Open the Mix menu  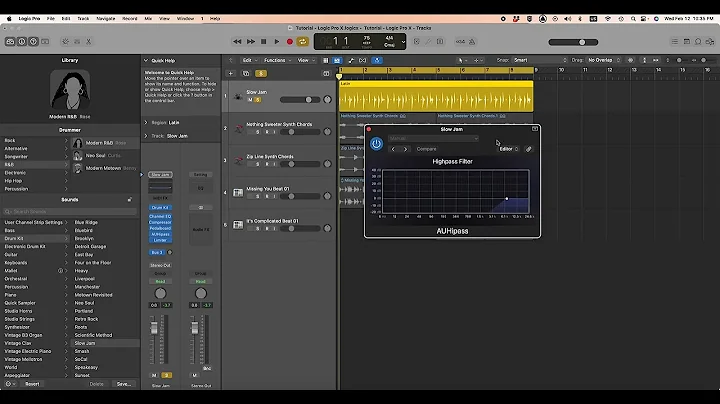tap(148, 19)
